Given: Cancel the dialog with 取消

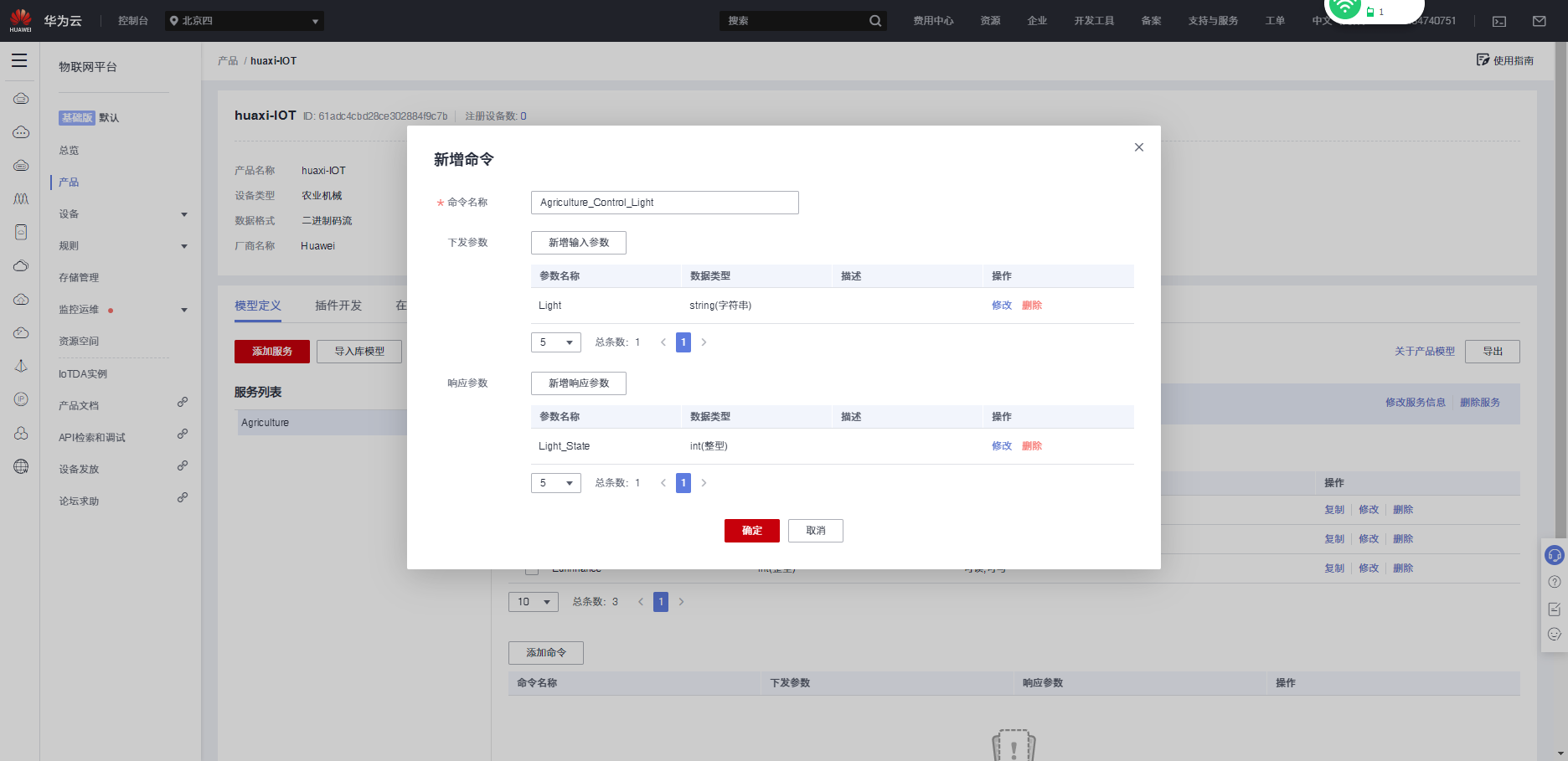Looking at the screenshot, I should pos(816,531).
